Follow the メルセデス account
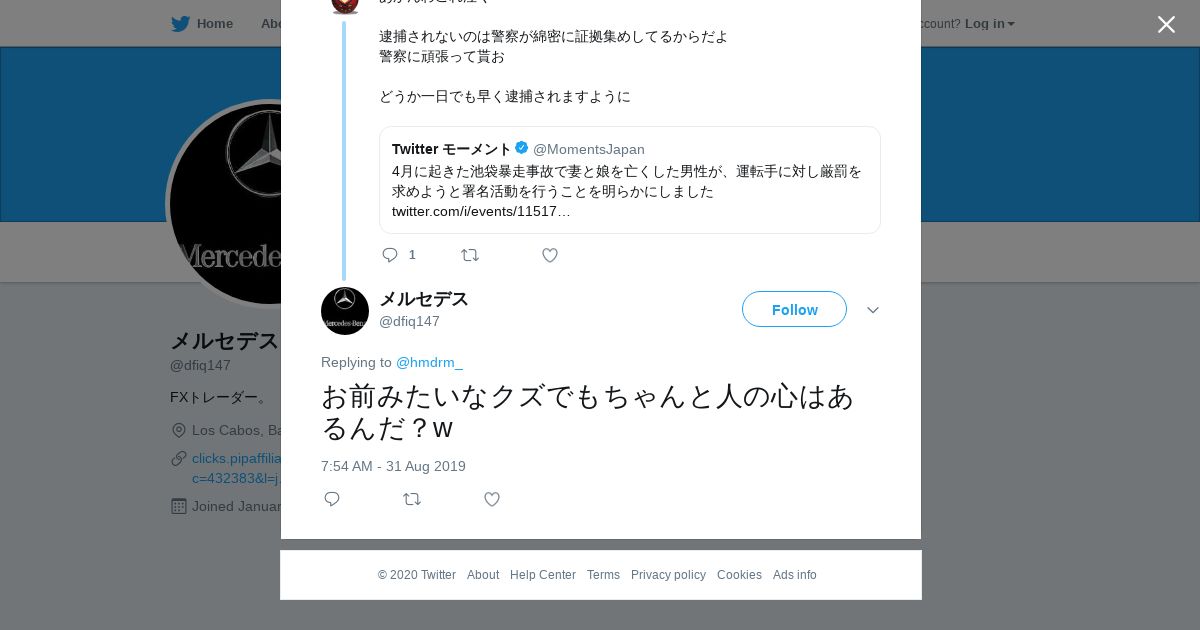Screen dimensions: 1200x630 click(794, 310)
